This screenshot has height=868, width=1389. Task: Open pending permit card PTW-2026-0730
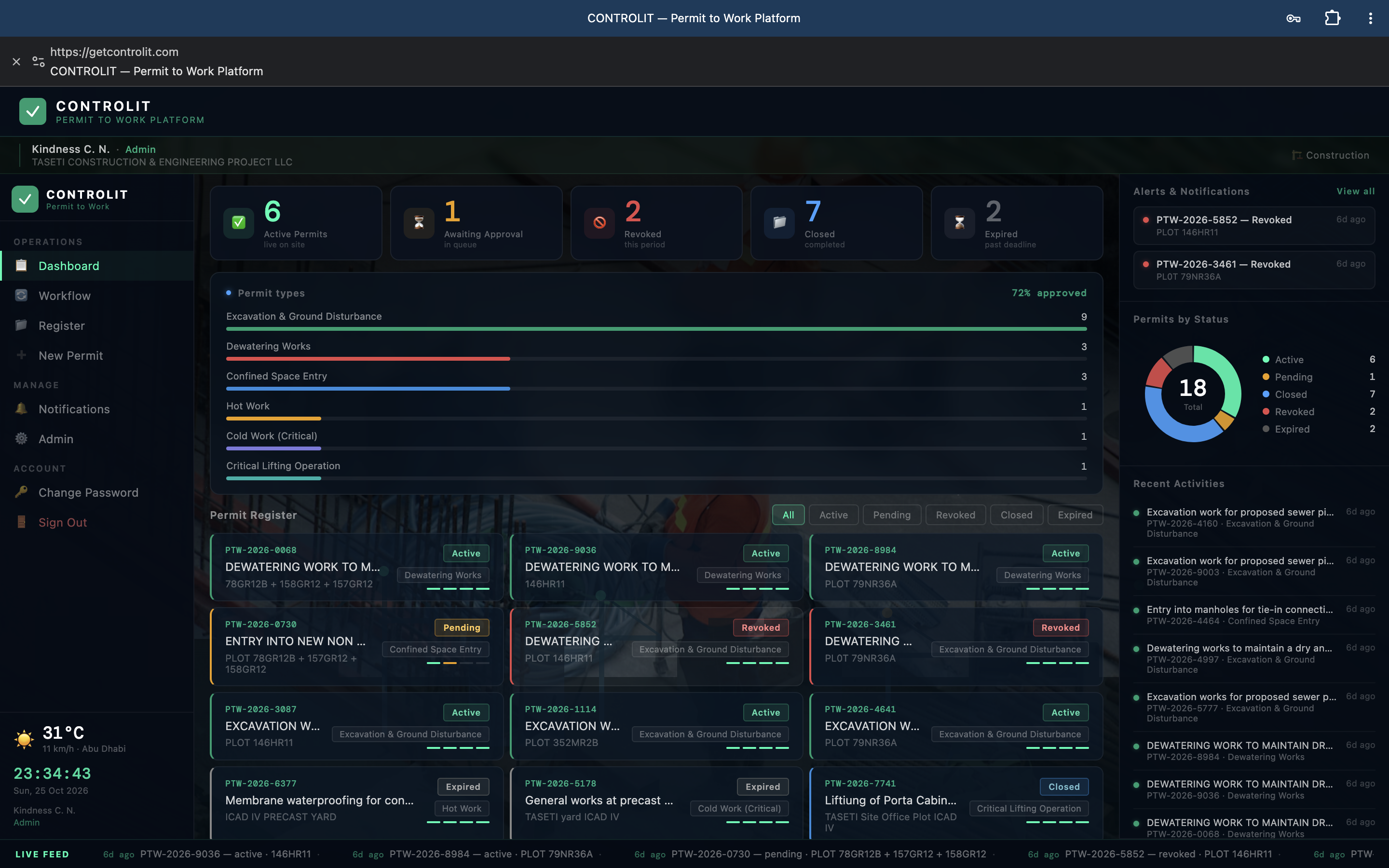(x=356, y=646)
